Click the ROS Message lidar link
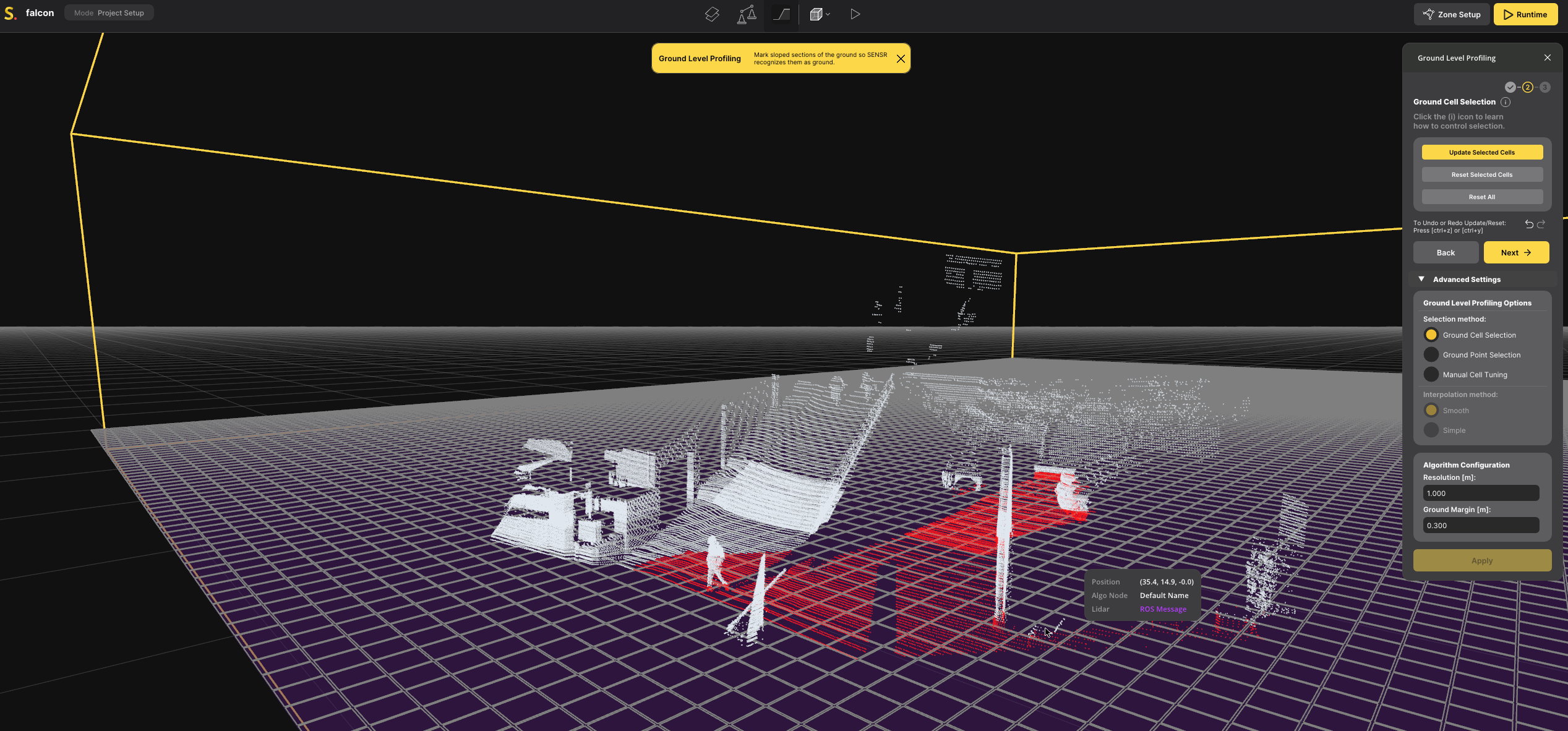Image resolution: width=1568 pixels, height=731 pixels. pyautogui.click(x=1163, y=609)
